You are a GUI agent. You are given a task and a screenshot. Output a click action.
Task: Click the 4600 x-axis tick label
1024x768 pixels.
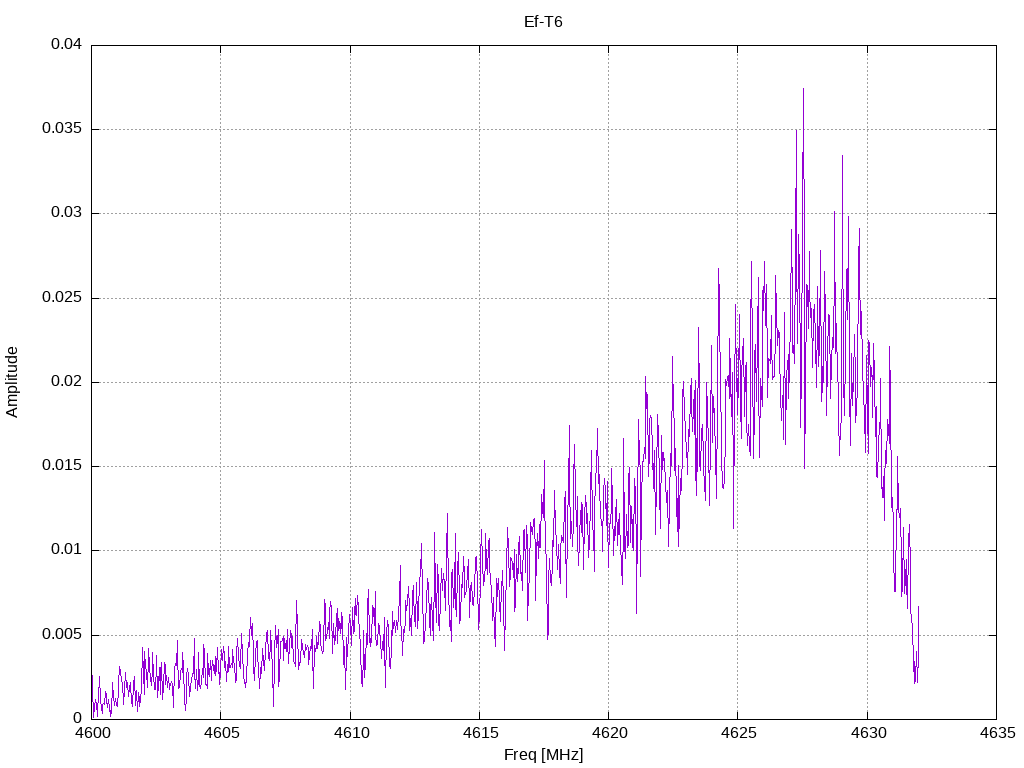[92, 733]
